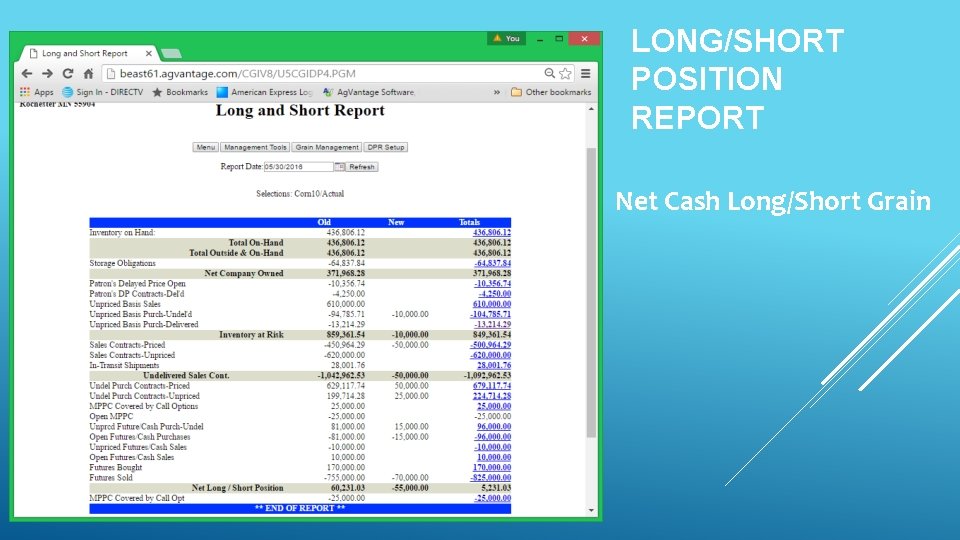This screenshot has width=960, height=540.
Task: Open the Patron's Delayed Price Open total link
Action: pyautogui.click(x=493, y=283)
